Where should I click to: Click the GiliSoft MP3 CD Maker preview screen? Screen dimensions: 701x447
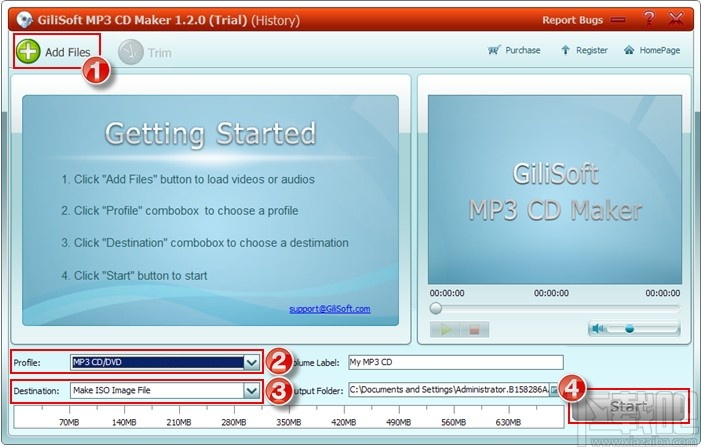[x=555, y=190]
